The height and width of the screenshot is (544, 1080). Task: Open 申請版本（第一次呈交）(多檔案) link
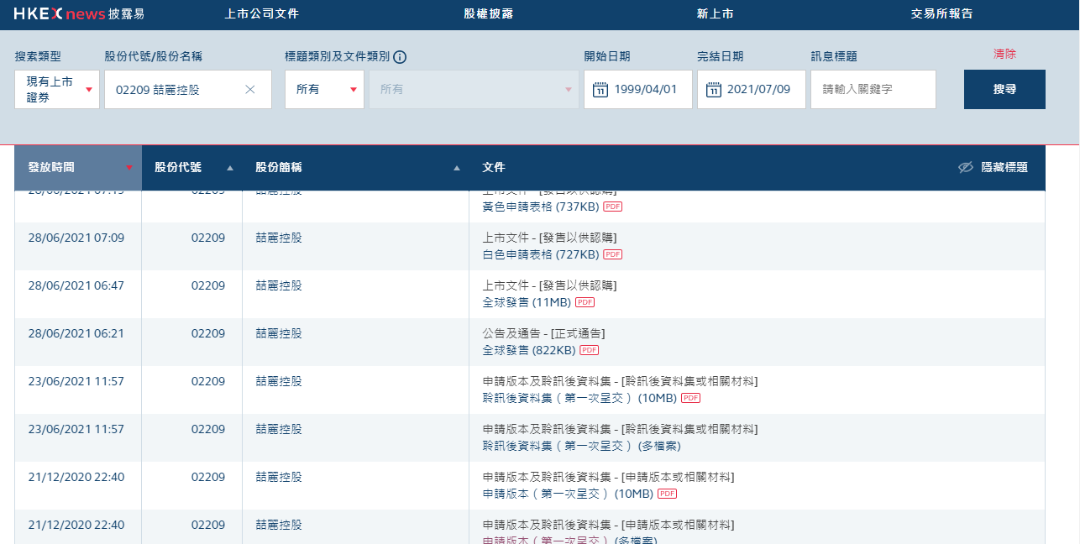[x=570, y=541]
